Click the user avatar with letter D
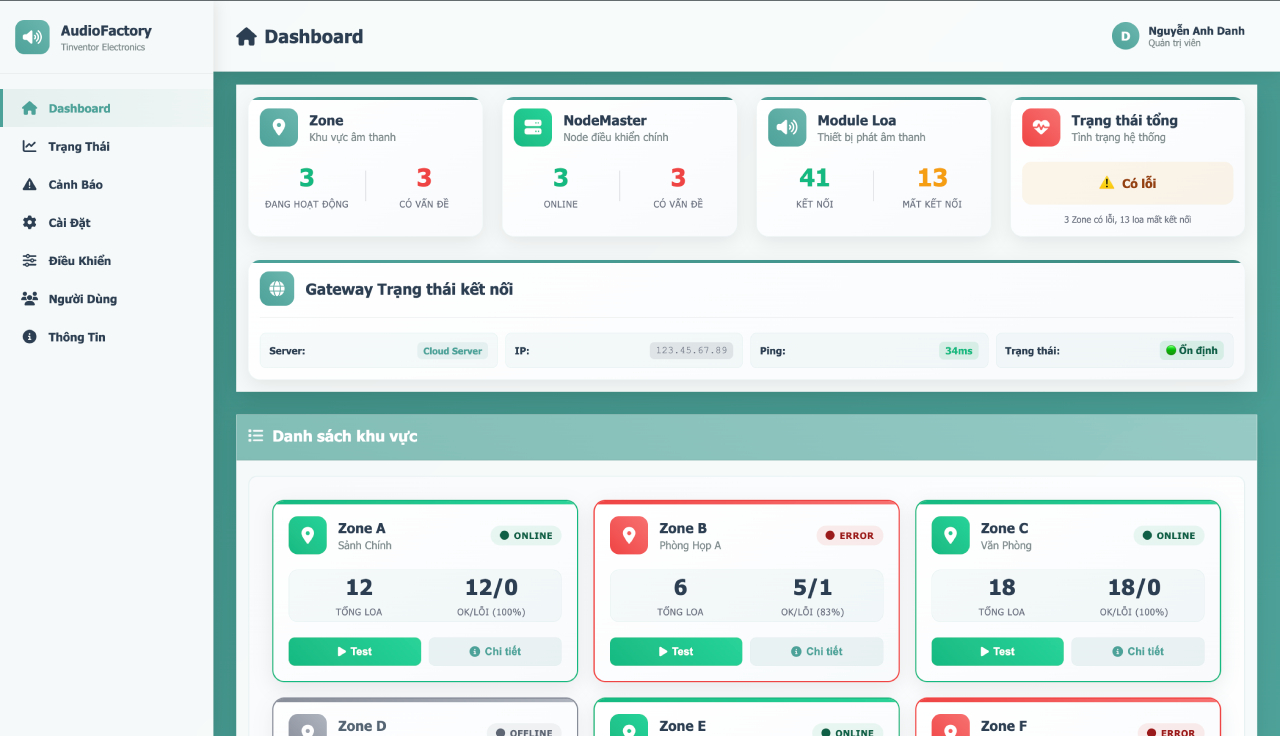 pyautogui.click(x=1125, y=36)
